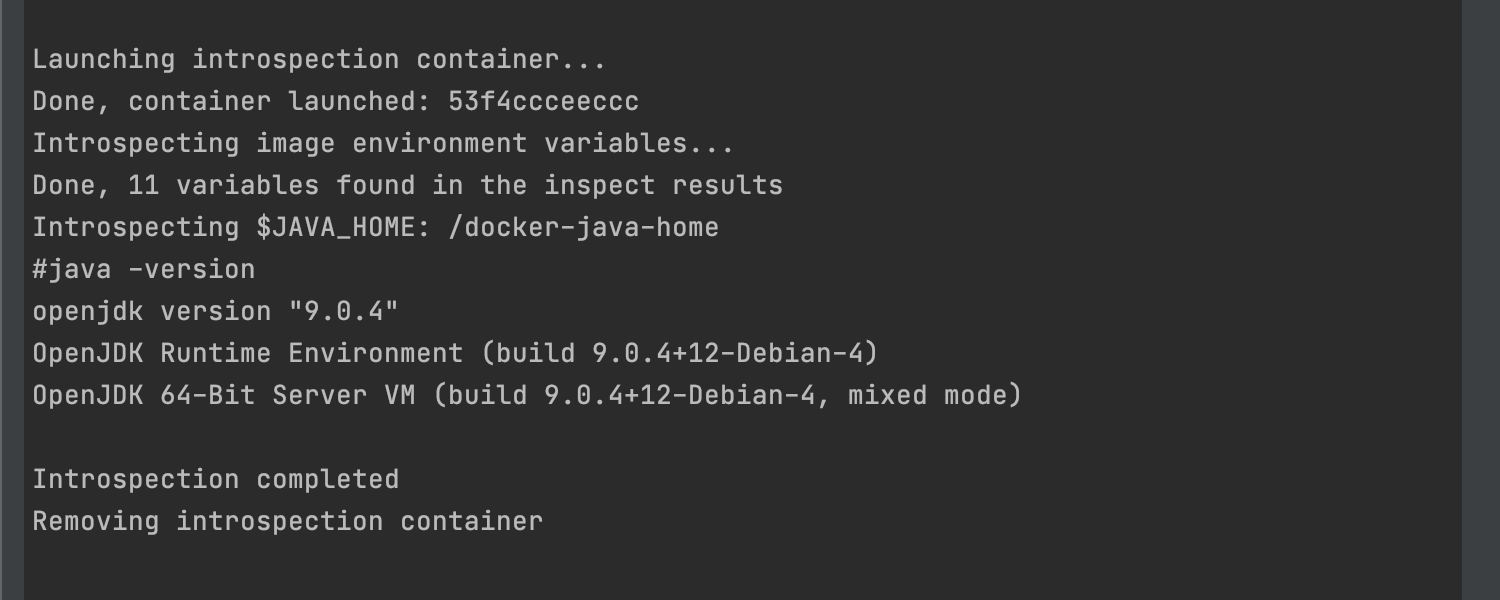
Task: Click the "Launching introspection container..." log line
Action: click(x=319, y=60)
